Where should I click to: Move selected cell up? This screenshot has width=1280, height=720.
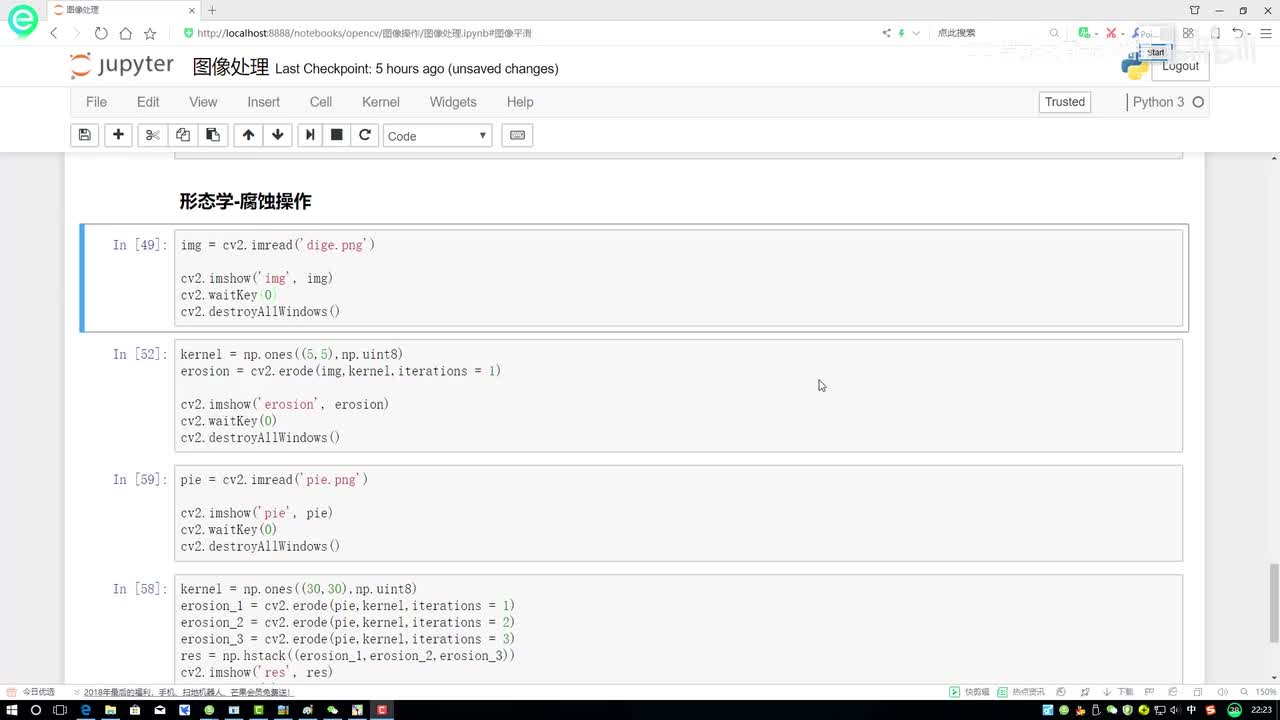tap(248, 135)
